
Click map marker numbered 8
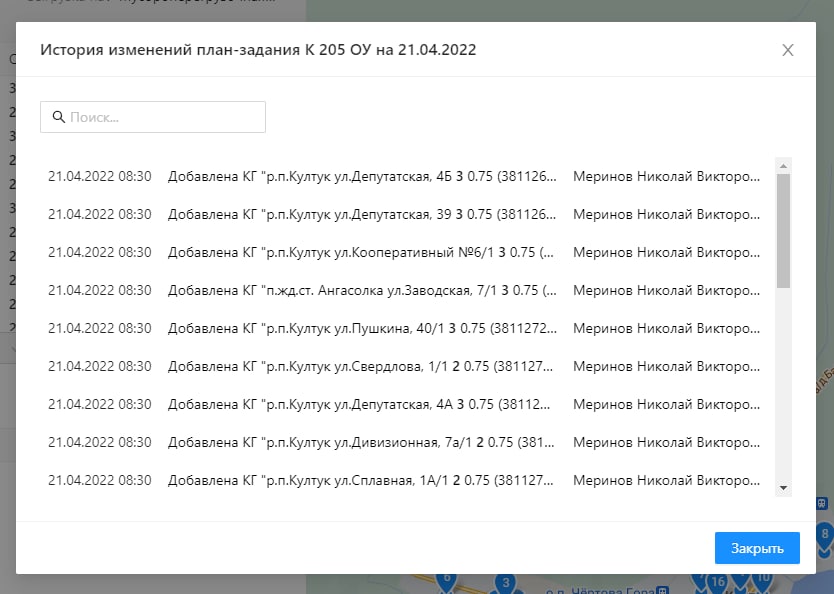823,534
